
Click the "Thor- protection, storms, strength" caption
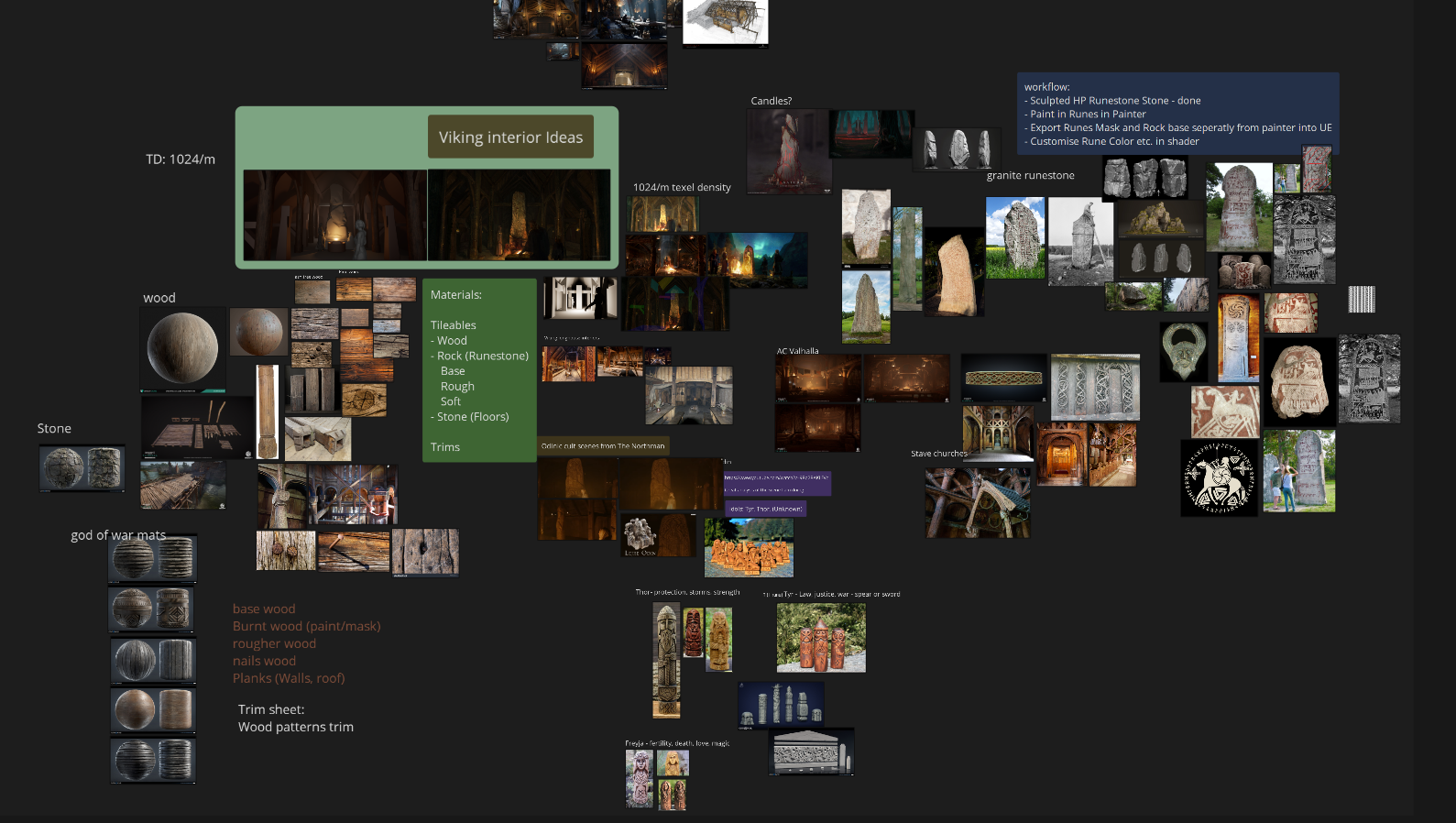[687, 593]
